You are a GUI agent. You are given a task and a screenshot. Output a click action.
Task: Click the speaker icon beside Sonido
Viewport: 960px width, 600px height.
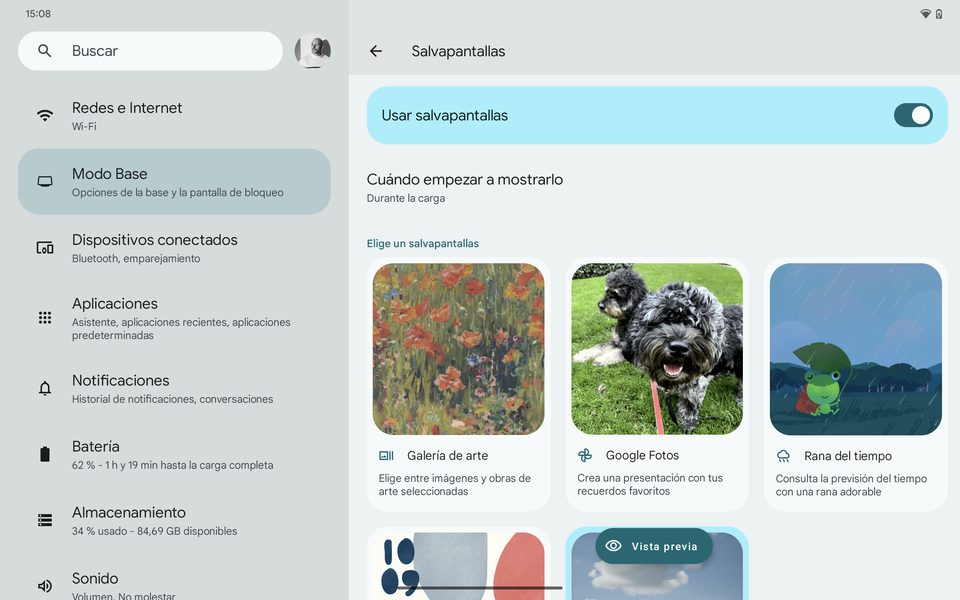click(x=45, y=586)
